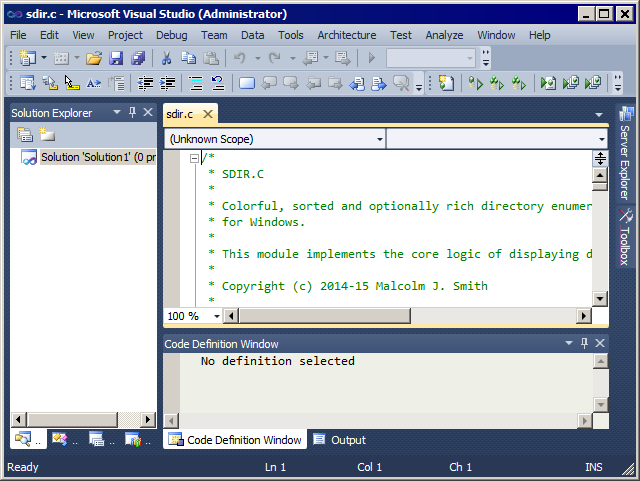Click the Clear All Bookmarks icon
640x481 pixels.
click(401, 84)
